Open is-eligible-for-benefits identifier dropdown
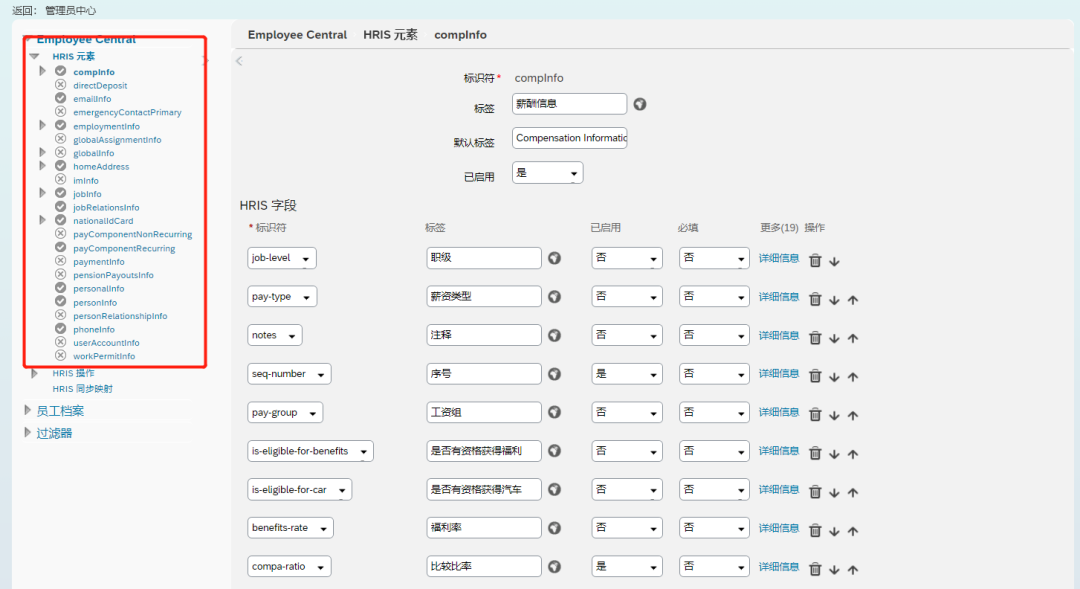The height and width of the screenshot is (589, 1080). pyautogui.click(x=310, y=451)
